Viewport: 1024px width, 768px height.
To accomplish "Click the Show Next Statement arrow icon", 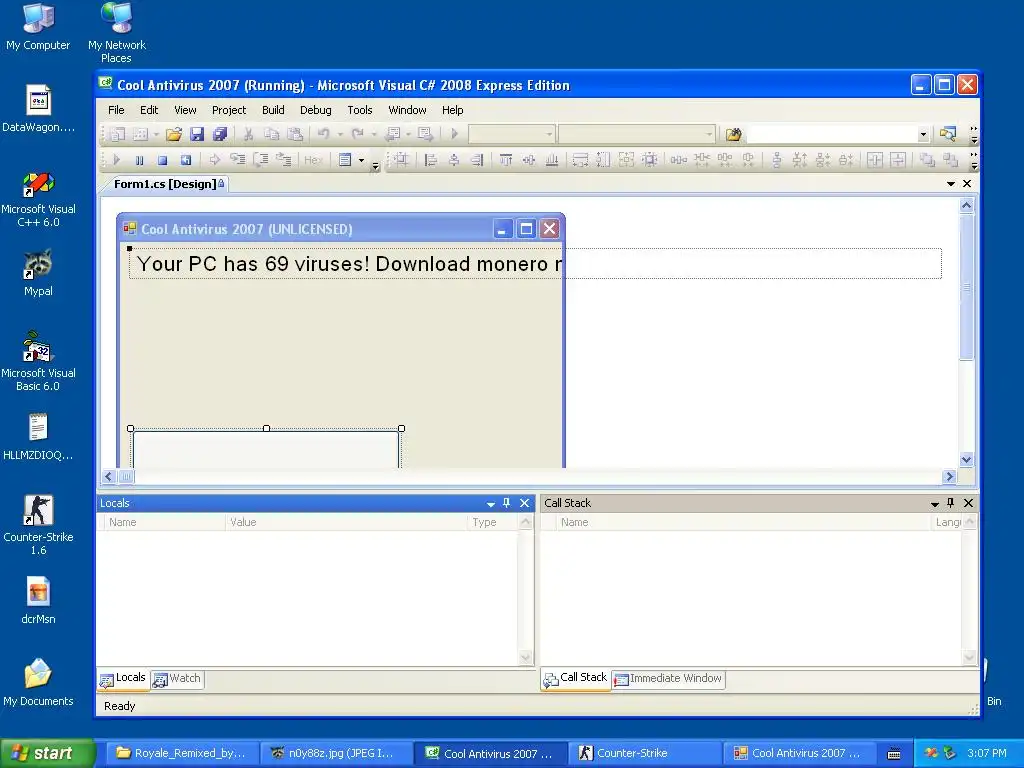I will pos(214,159).
